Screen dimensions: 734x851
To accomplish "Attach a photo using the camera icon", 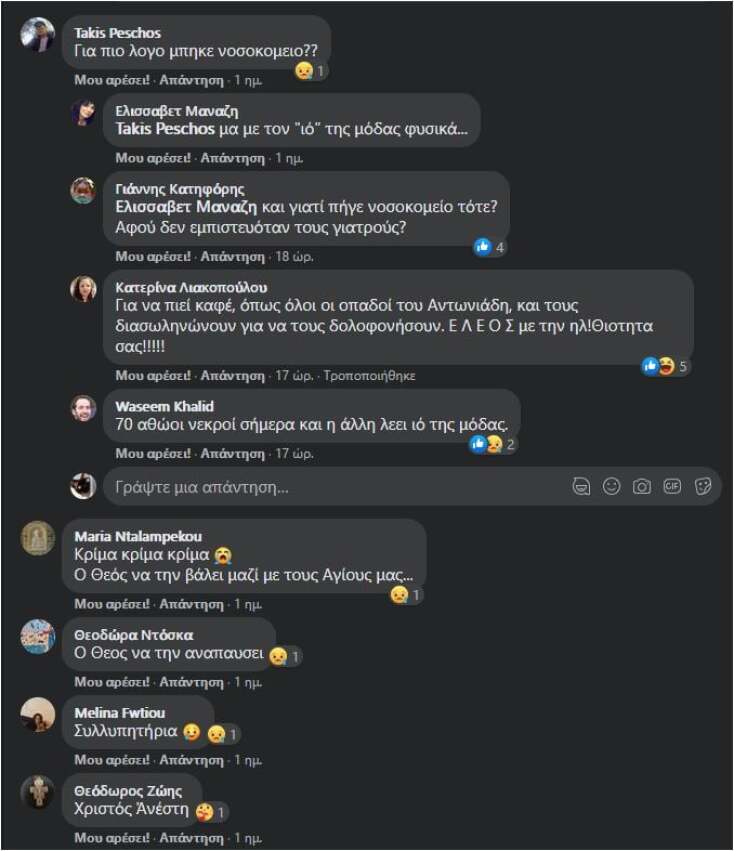I will [x=642, y=486].
